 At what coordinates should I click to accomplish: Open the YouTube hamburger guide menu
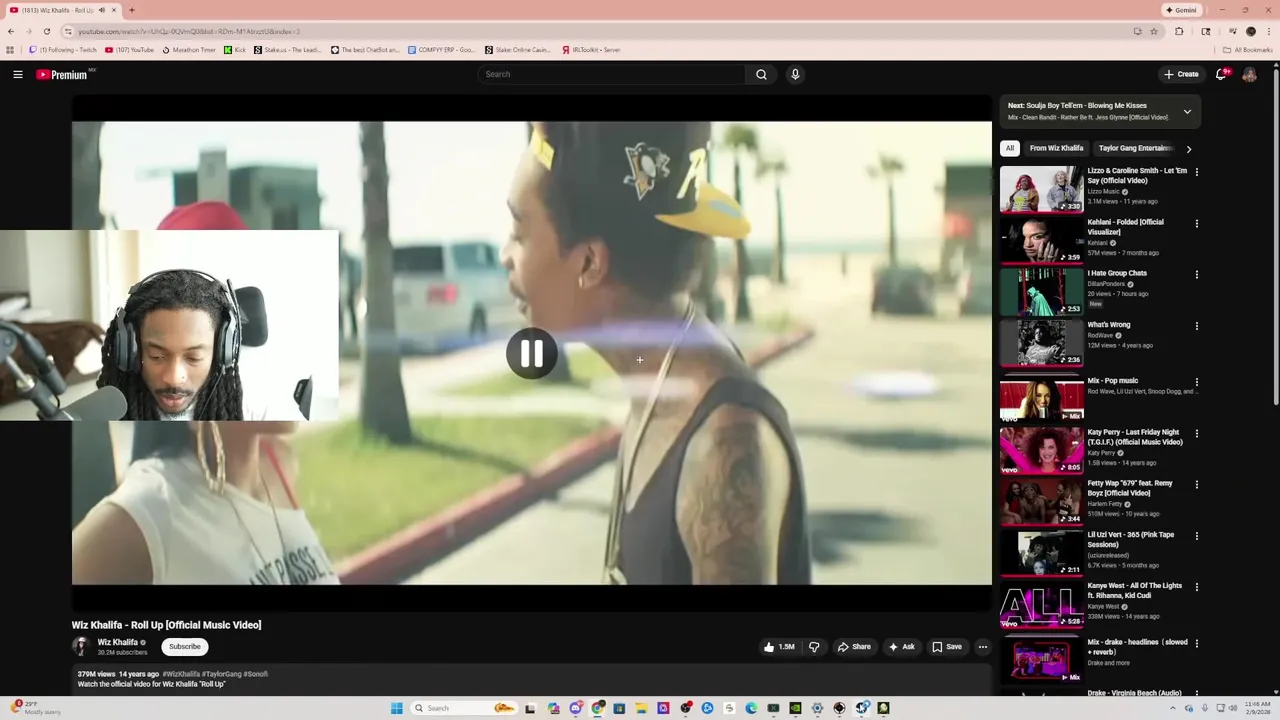point(18,74)
